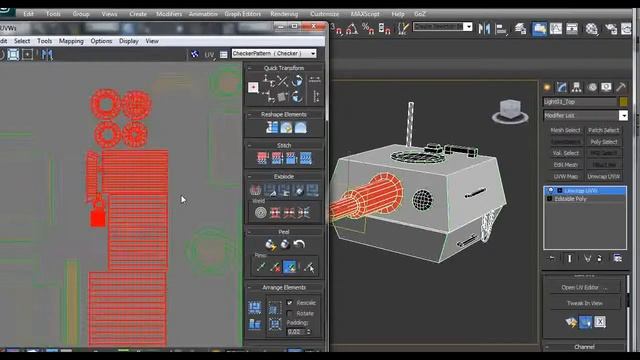The image size is (640, 360).
Task: Toggle the highlighted Auto Pin button in Pins
Action: click(290, 267)
